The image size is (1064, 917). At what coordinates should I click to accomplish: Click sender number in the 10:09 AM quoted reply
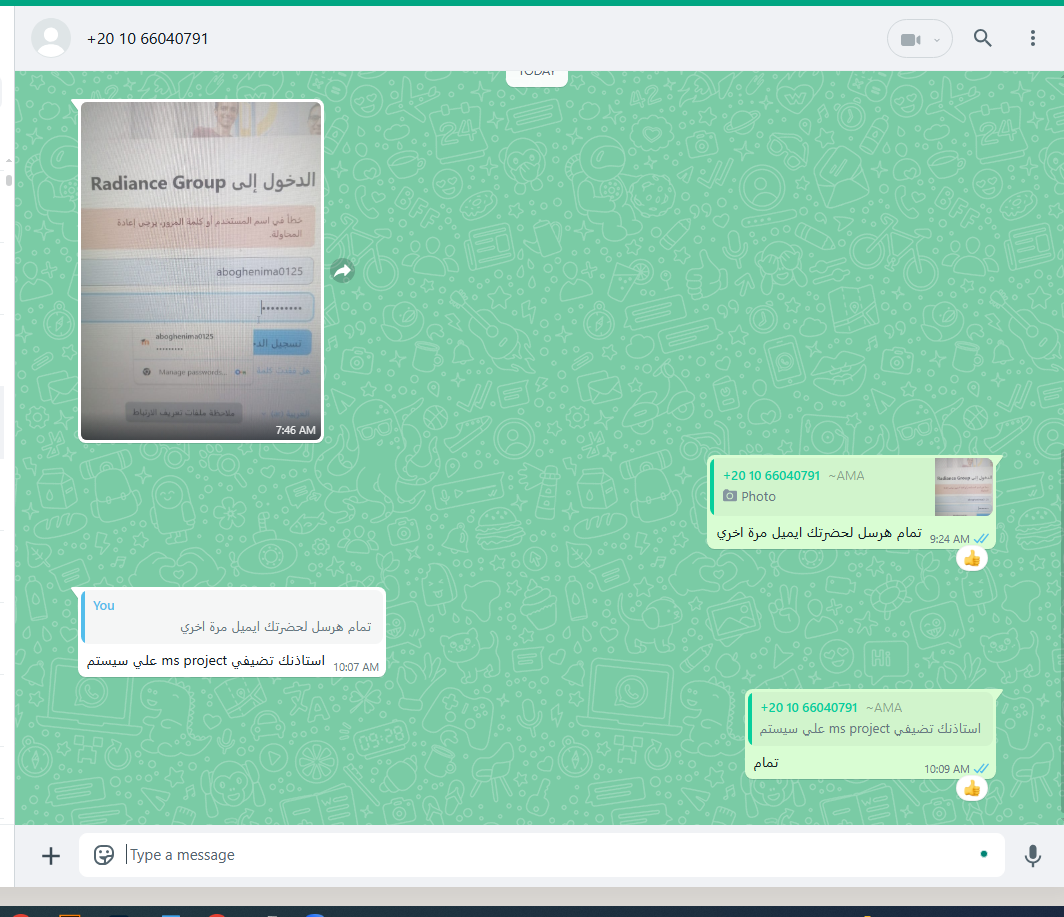(x=809, y=708)
